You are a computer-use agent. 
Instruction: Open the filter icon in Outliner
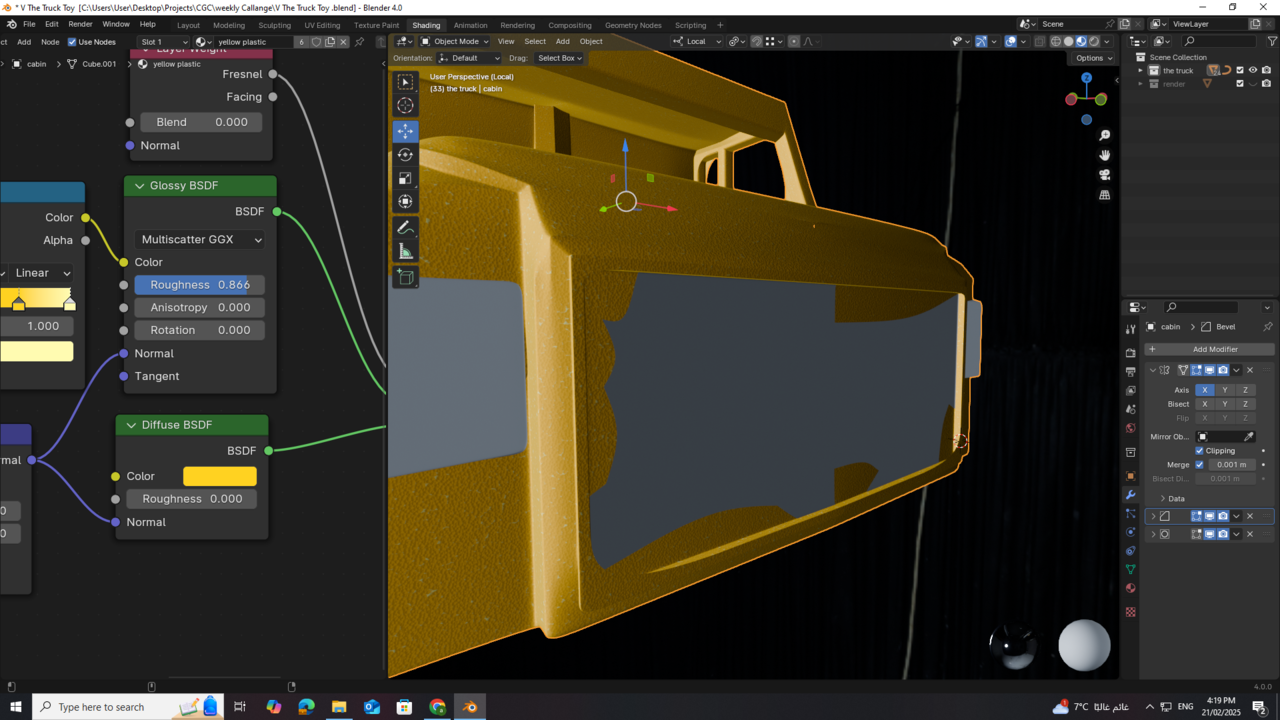(x=1271, y=41)
